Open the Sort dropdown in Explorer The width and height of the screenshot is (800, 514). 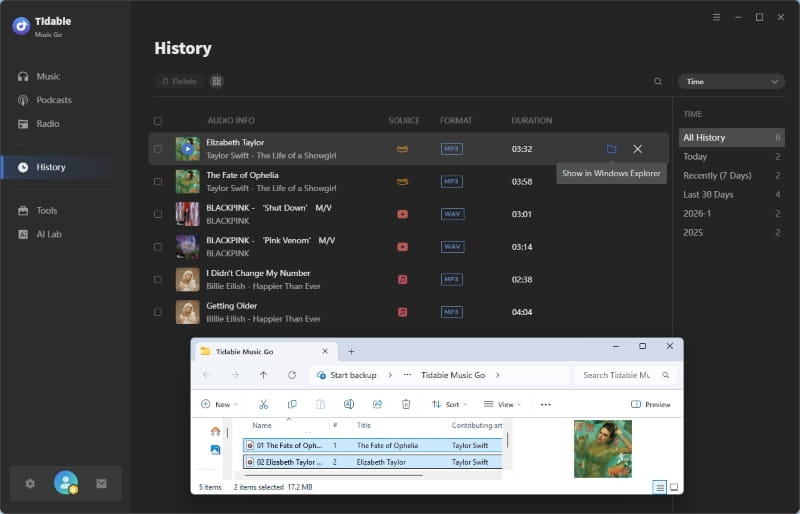tap(446, 404)
